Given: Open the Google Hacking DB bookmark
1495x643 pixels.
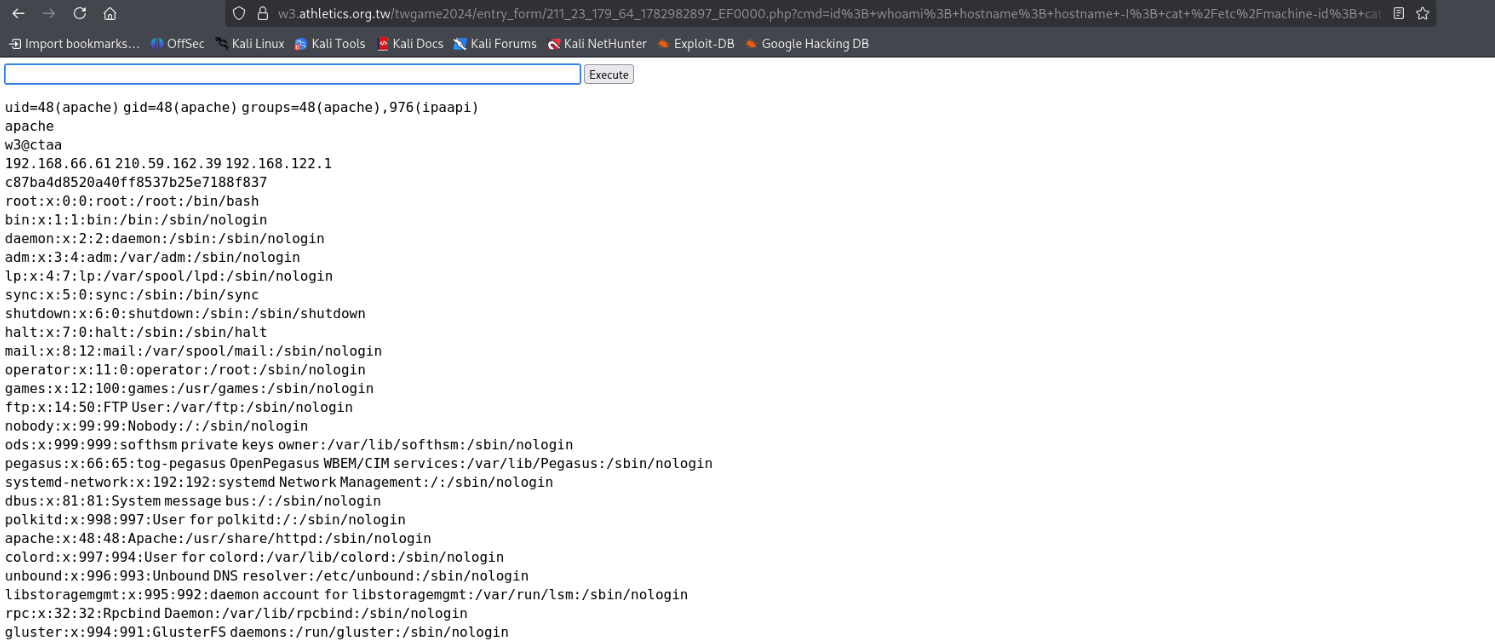Looking at the screenshot, I should (x=806, y=44).
